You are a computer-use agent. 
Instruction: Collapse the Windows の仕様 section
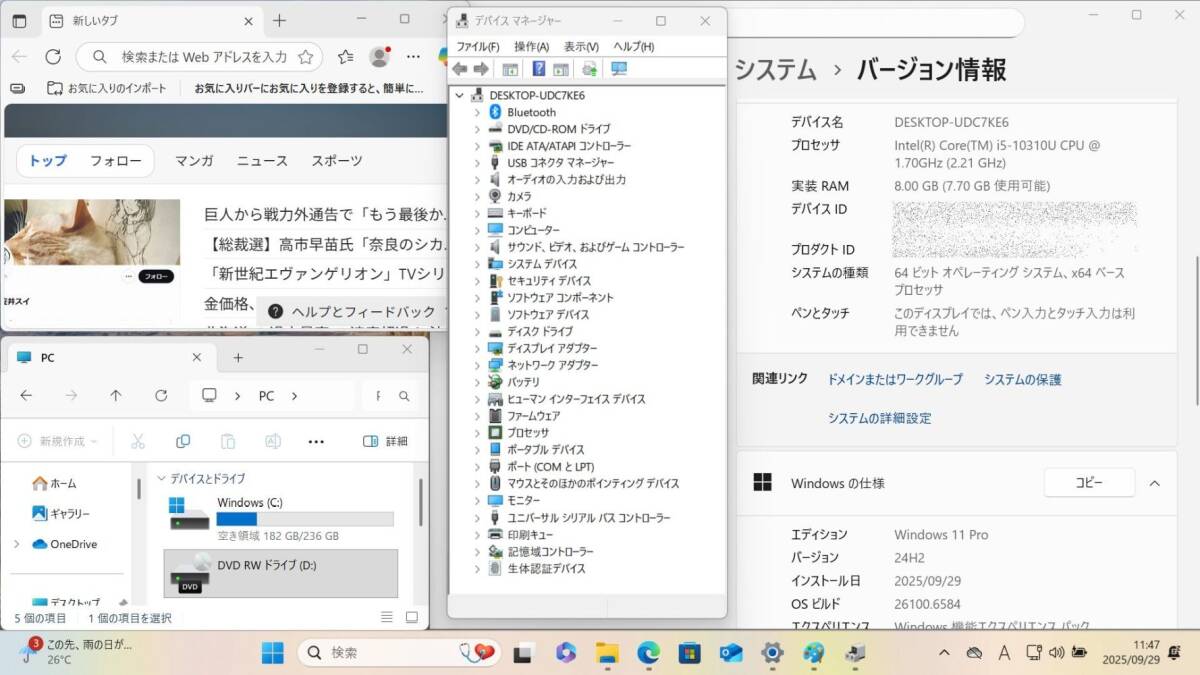coord(1154,483)
